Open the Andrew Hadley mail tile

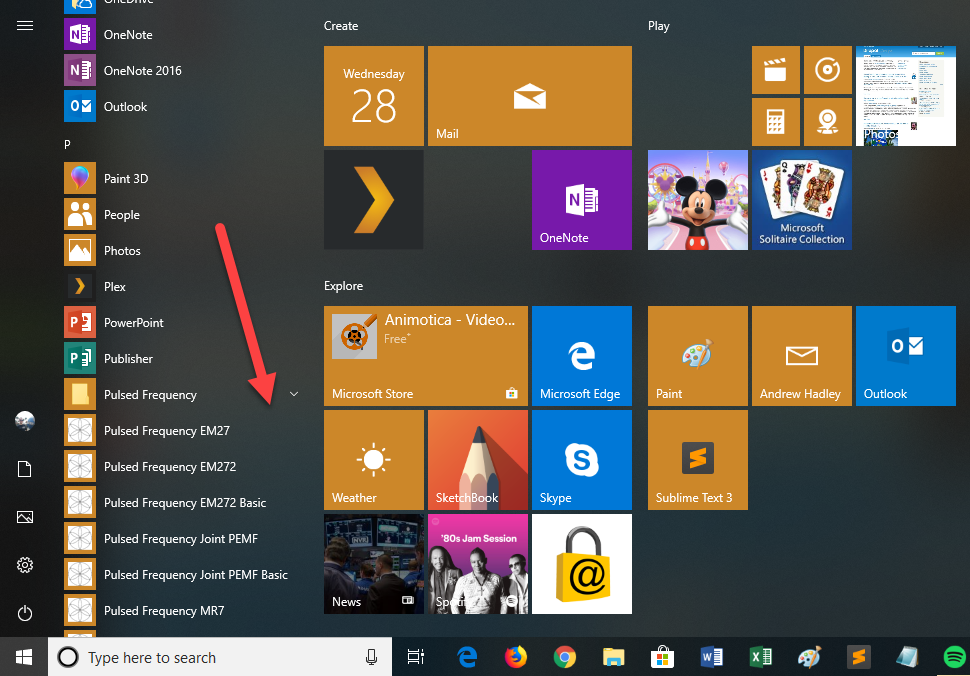(x=802, y=356)
